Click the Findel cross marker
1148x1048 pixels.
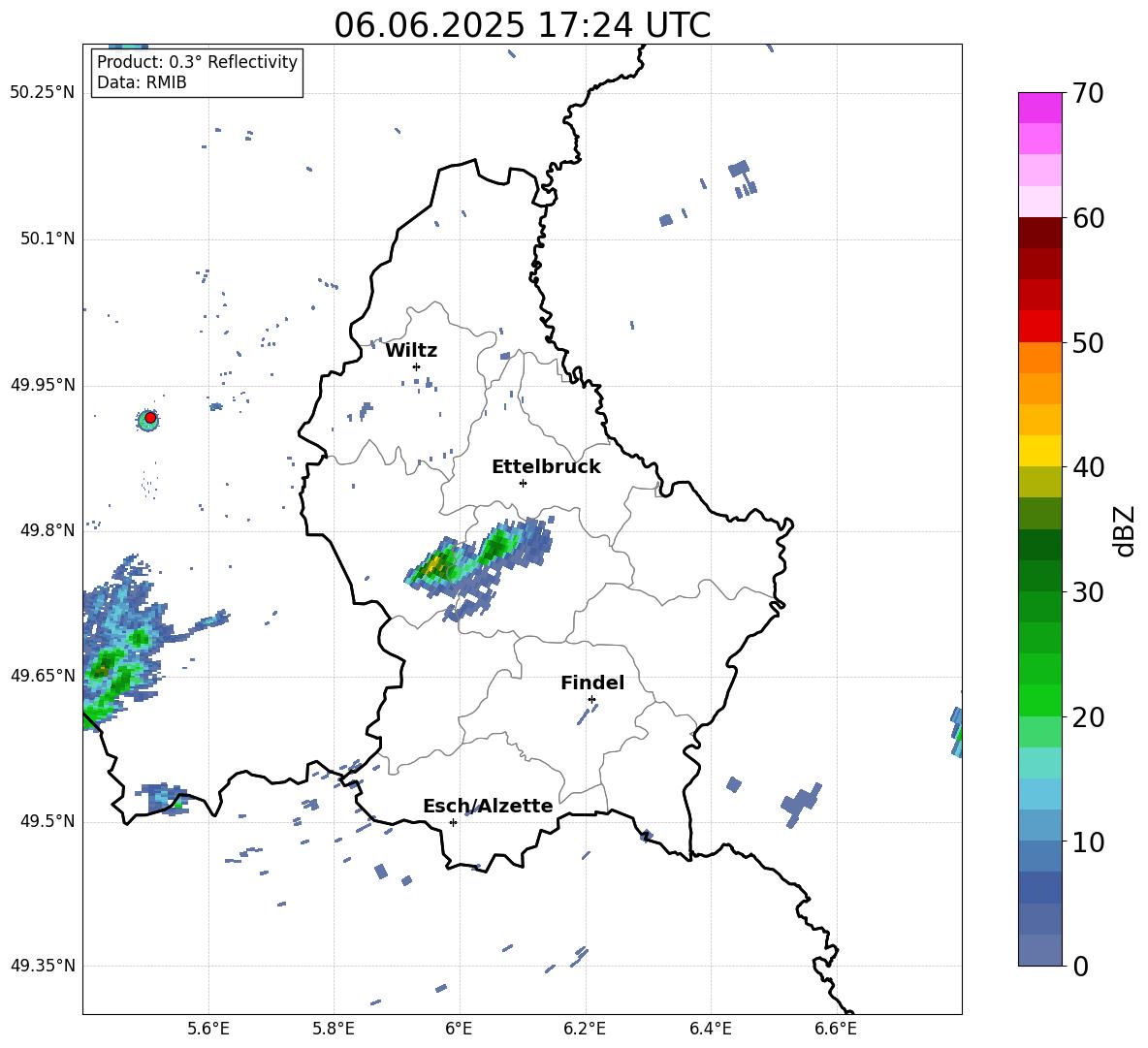[591, 700]
